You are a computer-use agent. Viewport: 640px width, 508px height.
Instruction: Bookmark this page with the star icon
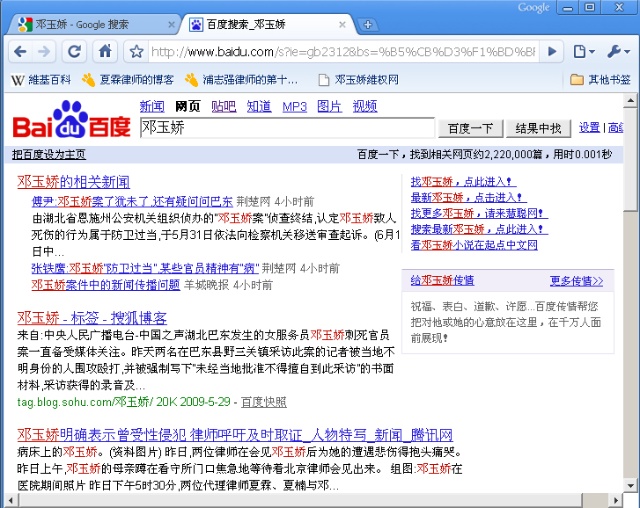click(136, 52)
